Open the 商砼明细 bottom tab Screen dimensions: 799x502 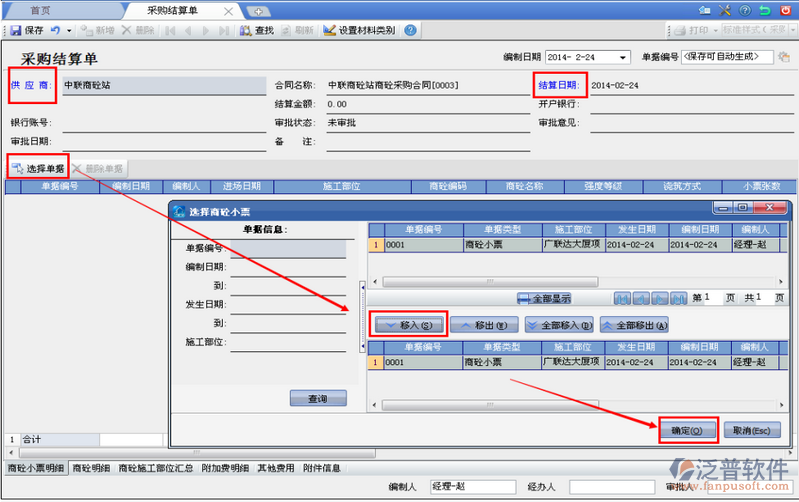tap(91, 467)
